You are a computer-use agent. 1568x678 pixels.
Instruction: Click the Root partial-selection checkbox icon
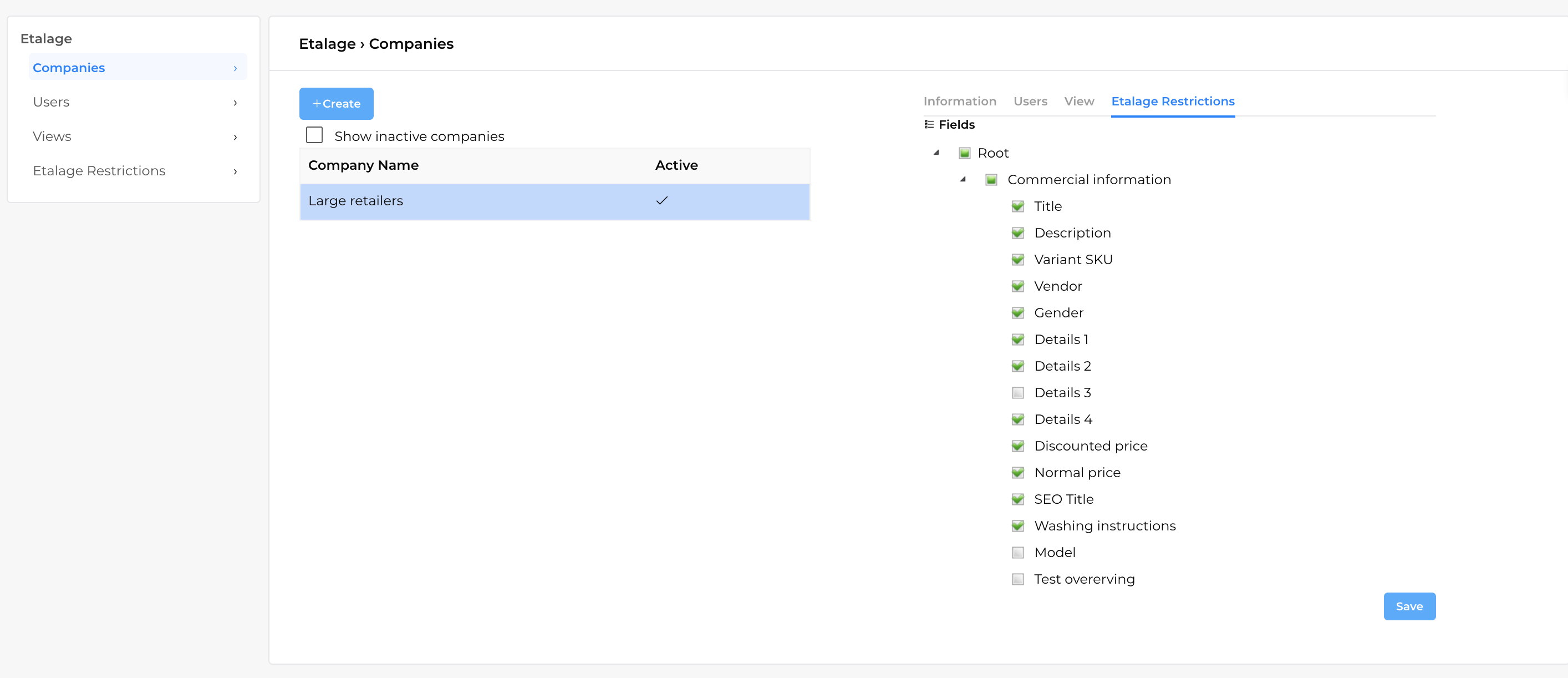[x=964, y=153]
